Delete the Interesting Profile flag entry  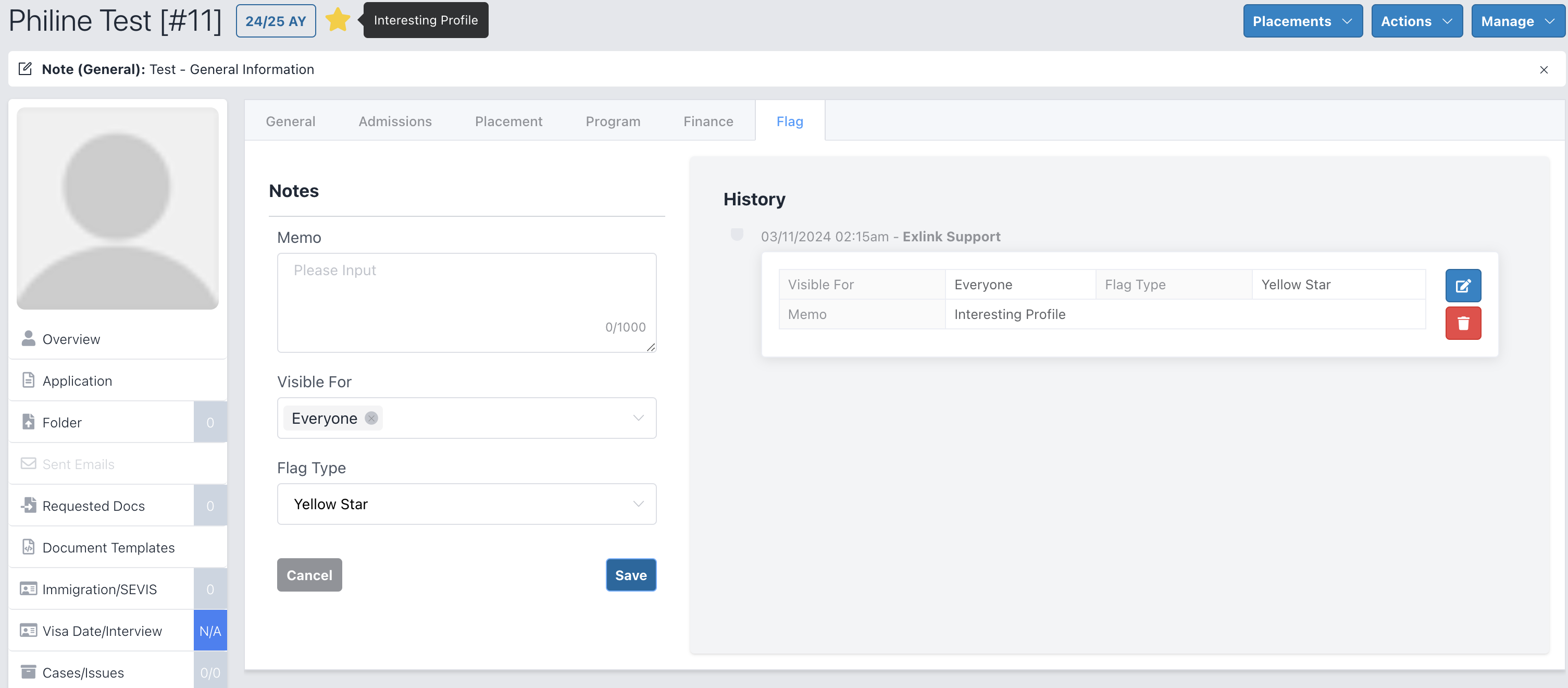1463,323
